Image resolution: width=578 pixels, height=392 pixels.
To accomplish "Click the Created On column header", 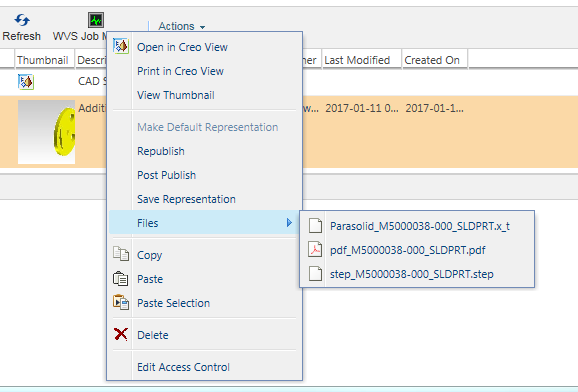I will point(432,60).
